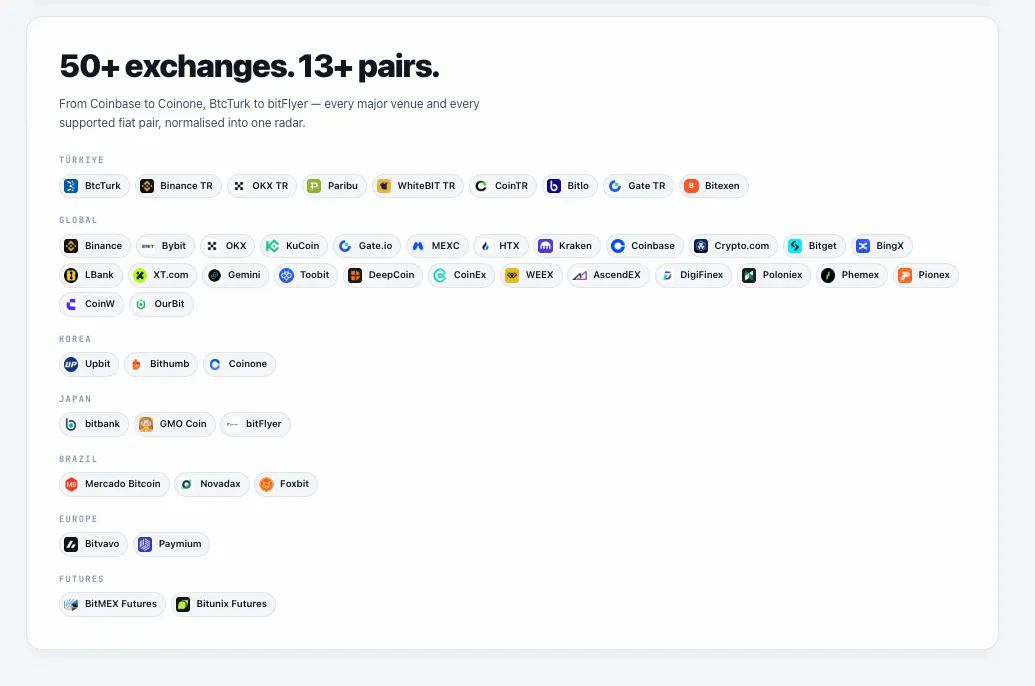
Task: Click the Coinbase blue logo icon
Action: [x=618, y=246]
